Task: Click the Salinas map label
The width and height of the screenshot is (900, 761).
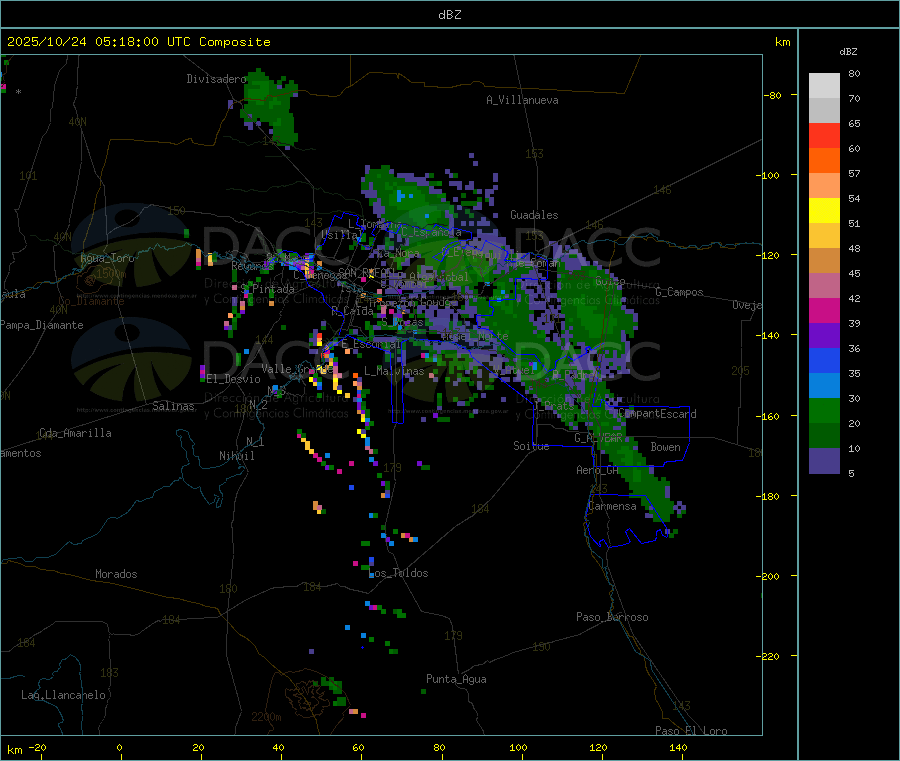Action: pyautogui.click(x=173, y=406)
